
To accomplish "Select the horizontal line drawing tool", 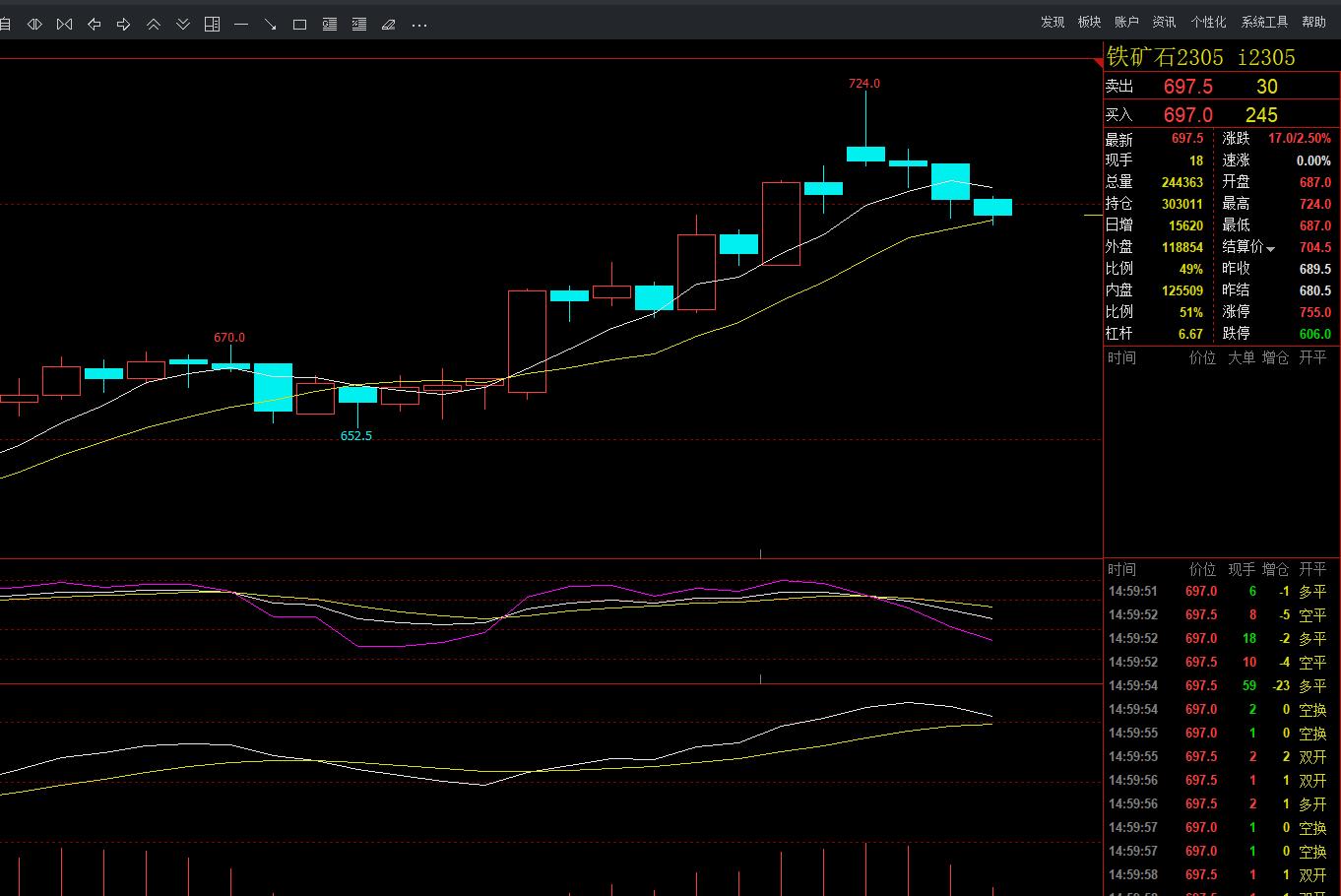I will tap(241, 24).
